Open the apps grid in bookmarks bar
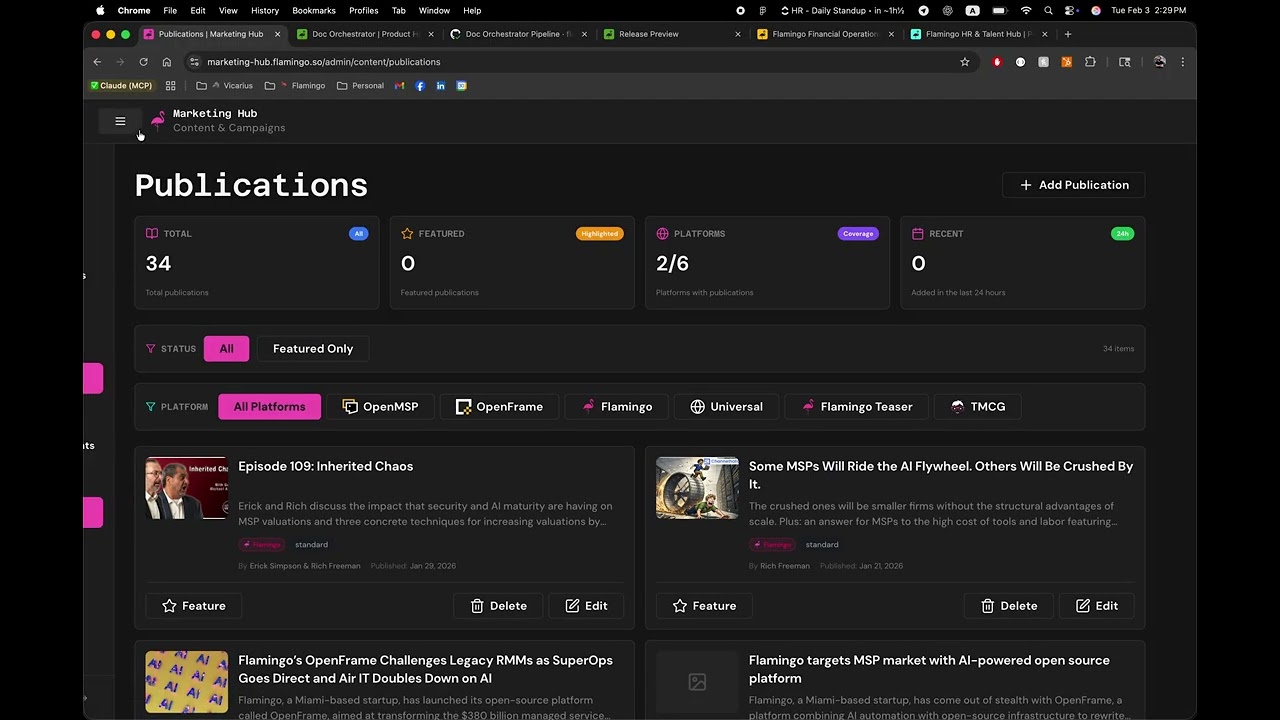Viewport: 1280px width, 720px height. pyautogui.click(x=171, y=86)
